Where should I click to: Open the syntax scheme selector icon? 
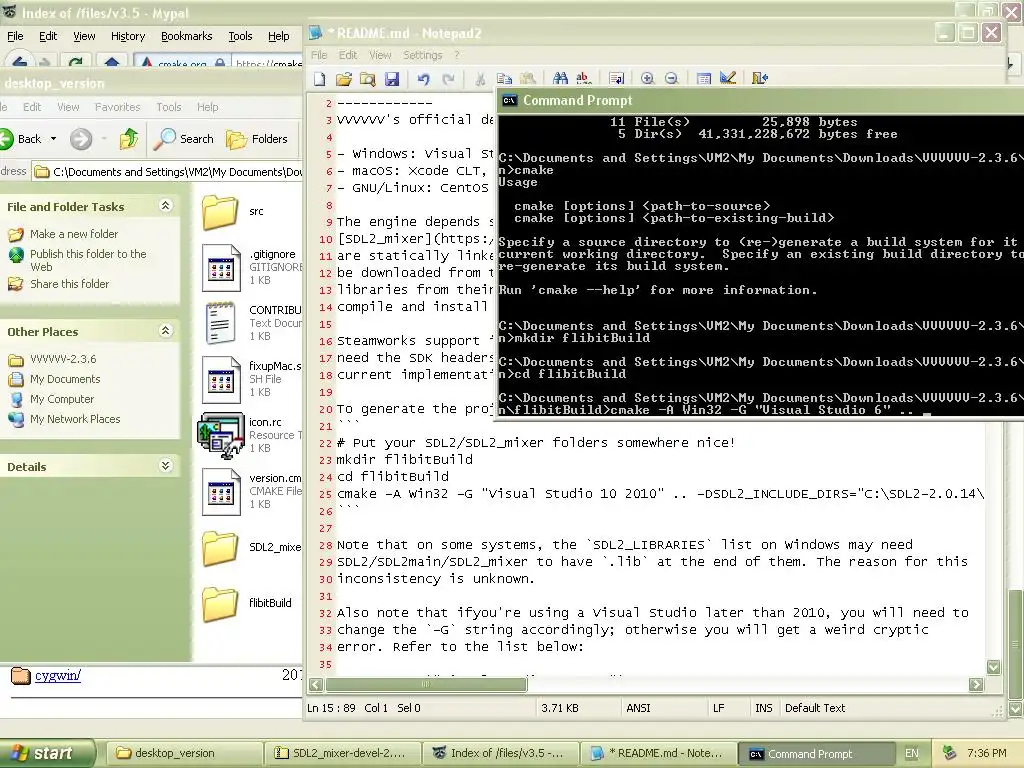703,79
